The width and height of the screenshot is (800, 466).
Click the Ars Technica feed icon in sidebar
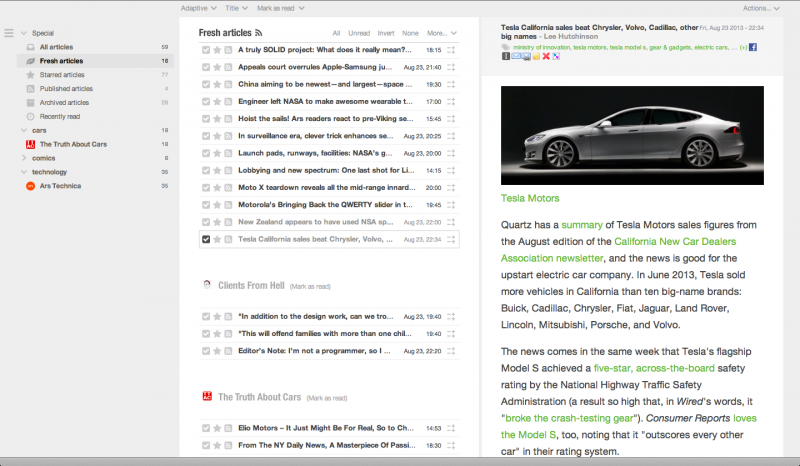pos(30,186)
